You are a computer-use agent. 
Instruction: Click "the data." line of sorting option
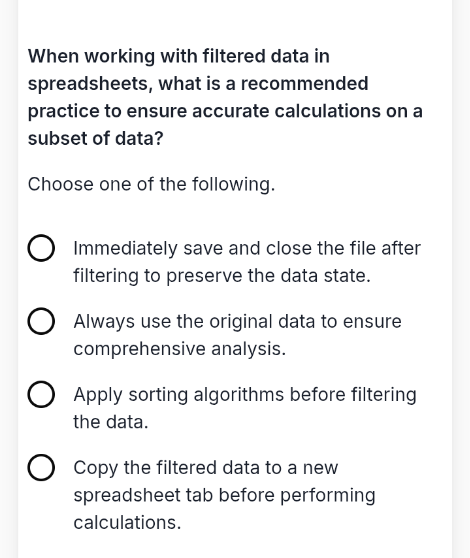click(x=111, y=422)
